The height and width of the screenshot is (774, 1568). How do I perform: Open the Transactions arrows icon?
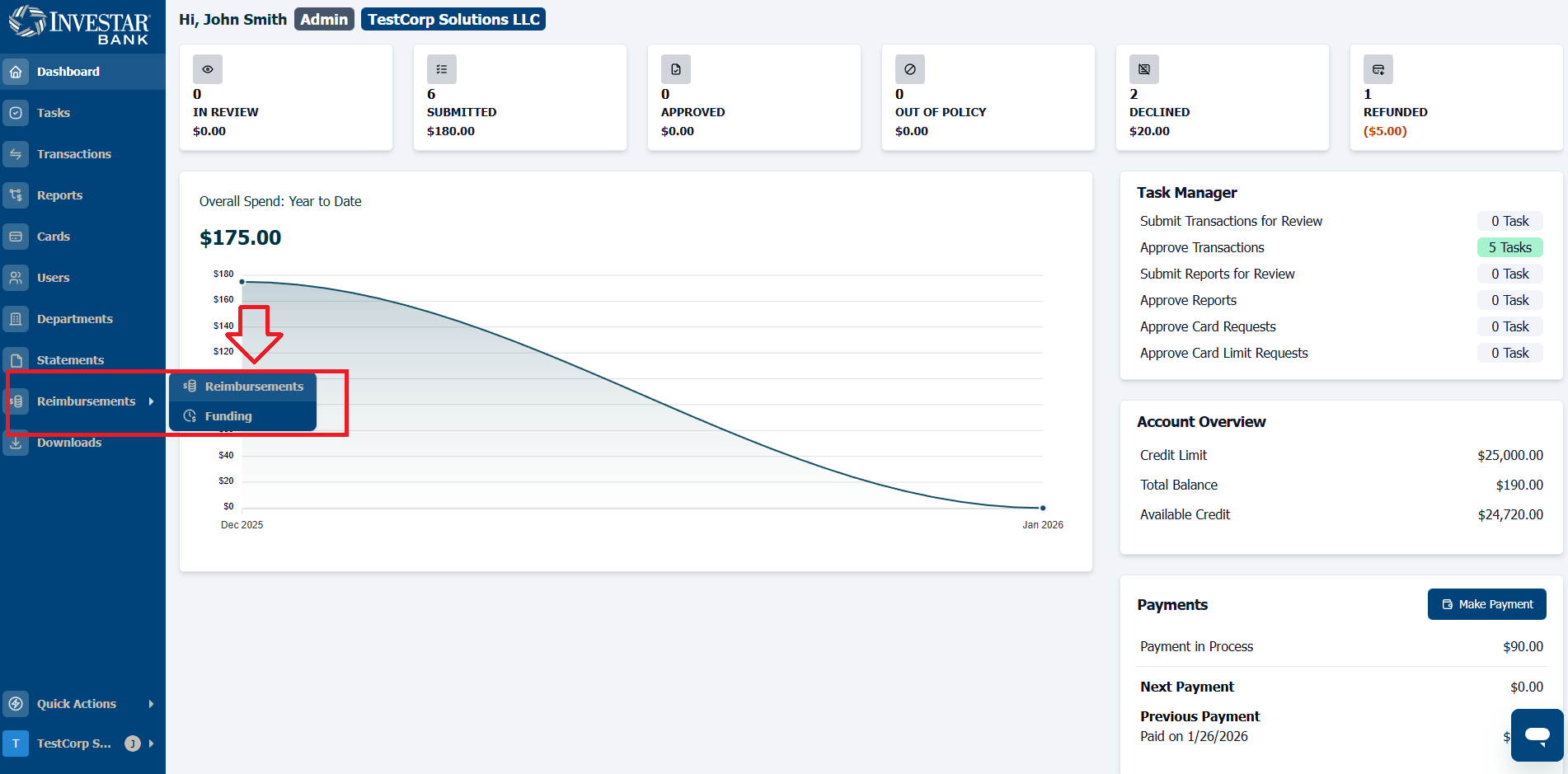point(16,154)
